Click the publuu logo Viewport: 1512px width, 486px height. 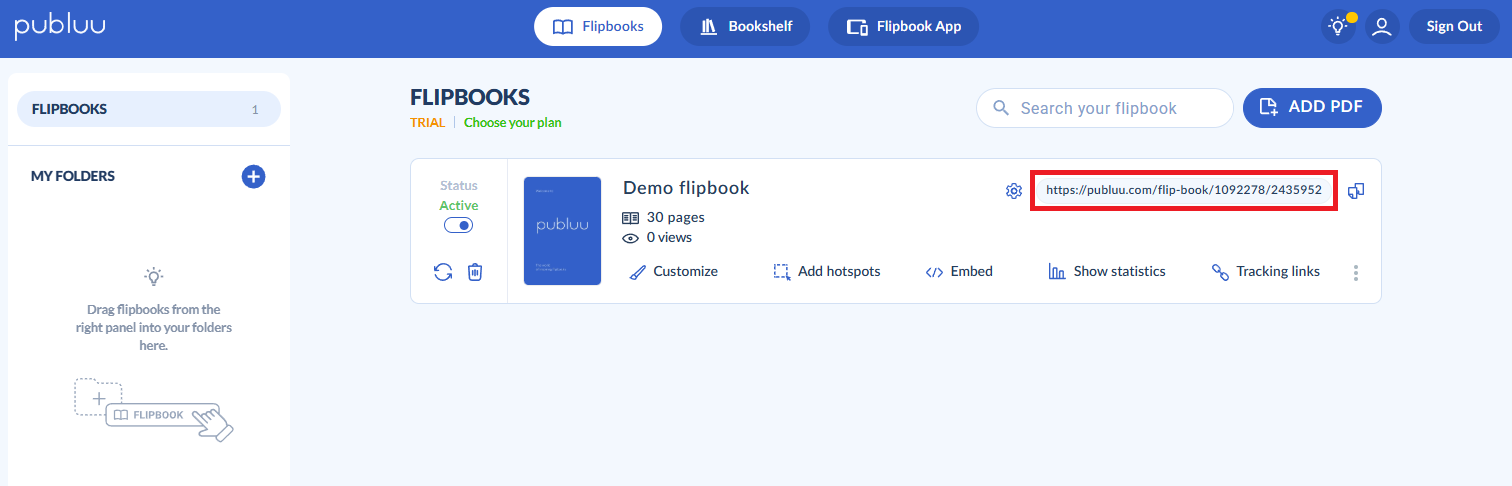pyautogui.click(x=59, y=27)
